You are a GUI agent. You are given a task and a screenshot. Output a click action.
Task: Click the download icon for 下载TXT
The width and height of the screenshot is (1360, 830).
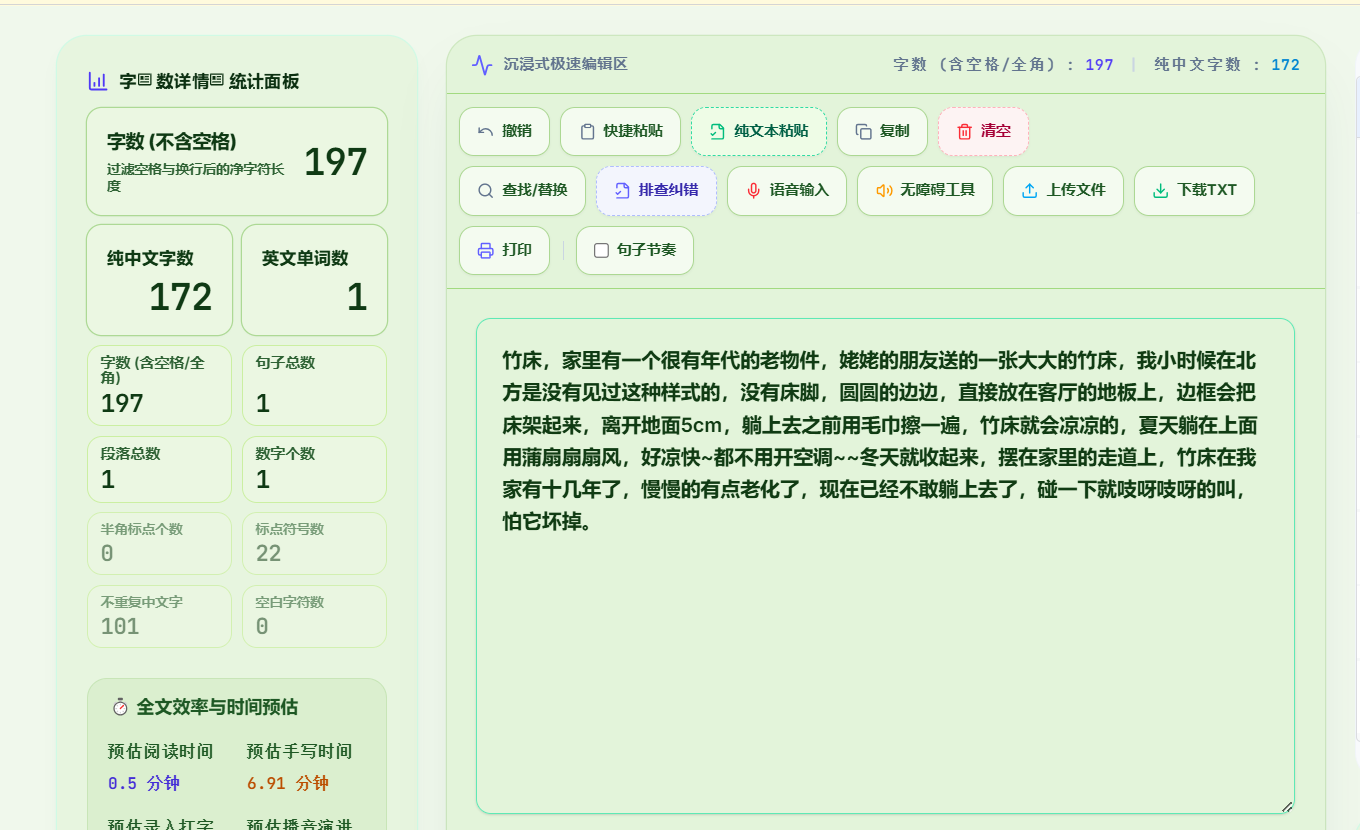pyautogui.click(x=1160, y=190)
